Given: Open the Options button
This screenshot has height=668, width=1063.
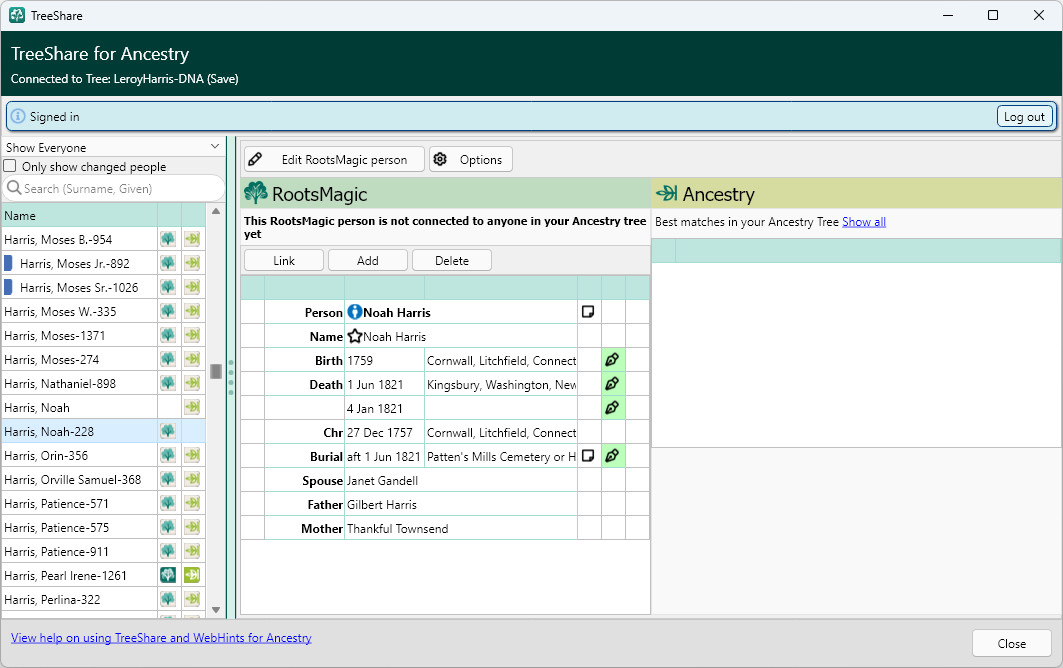Looking at the screenshot, I should coord(470,159).
